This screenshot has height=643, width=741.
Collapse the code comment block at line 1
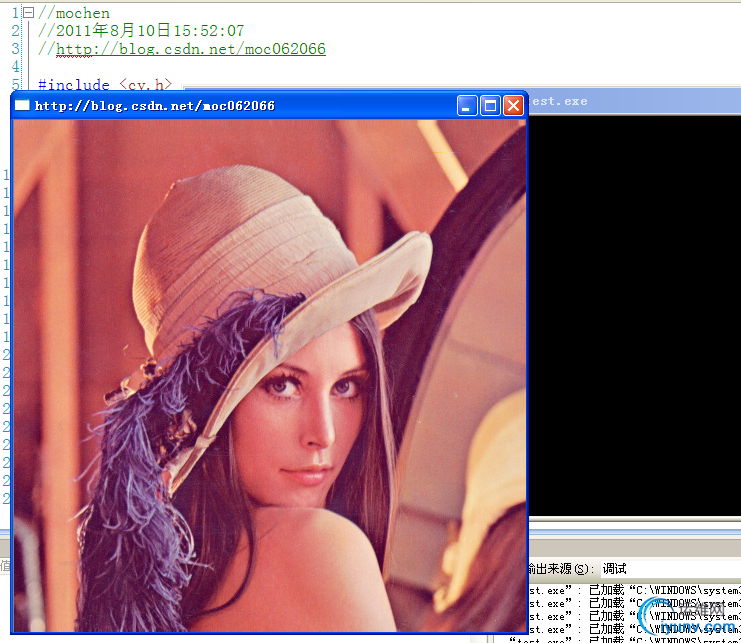[x=29, y=13]
